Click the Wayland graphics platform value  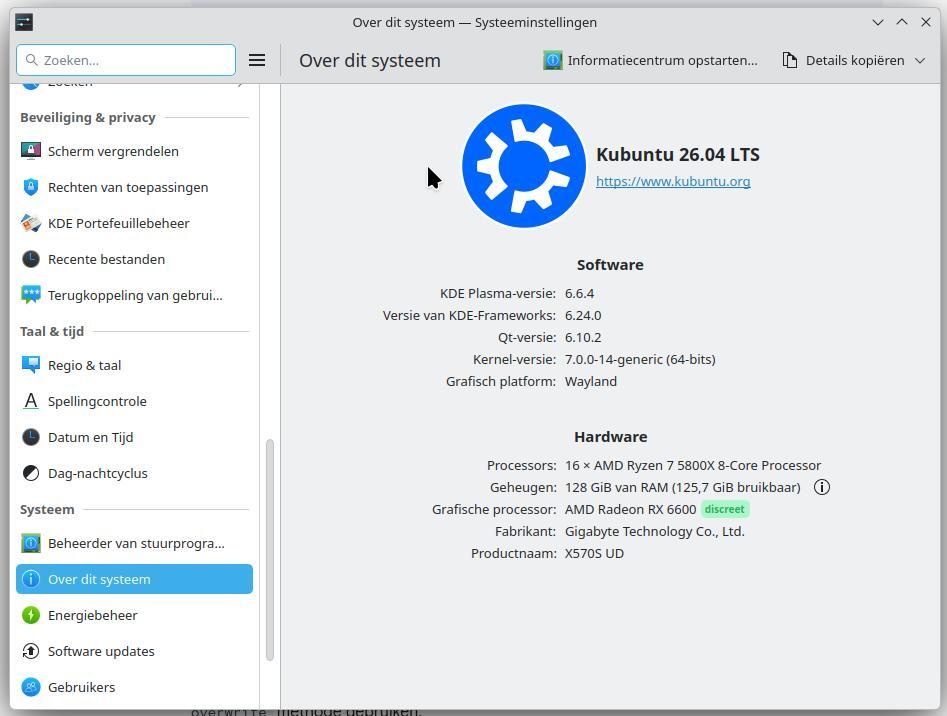(591, 382)
